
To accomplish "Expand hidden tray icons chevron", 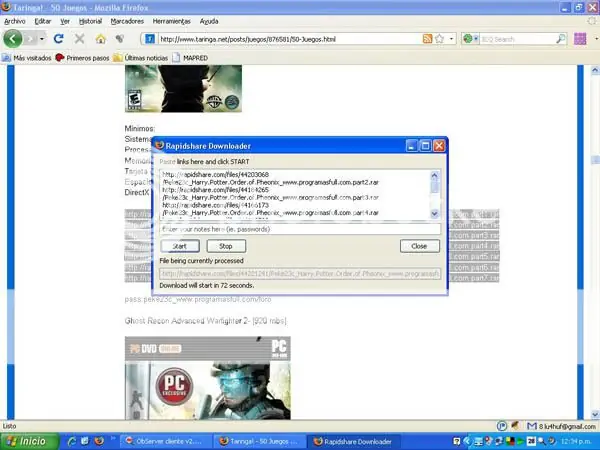I will (x=467, y=441).
